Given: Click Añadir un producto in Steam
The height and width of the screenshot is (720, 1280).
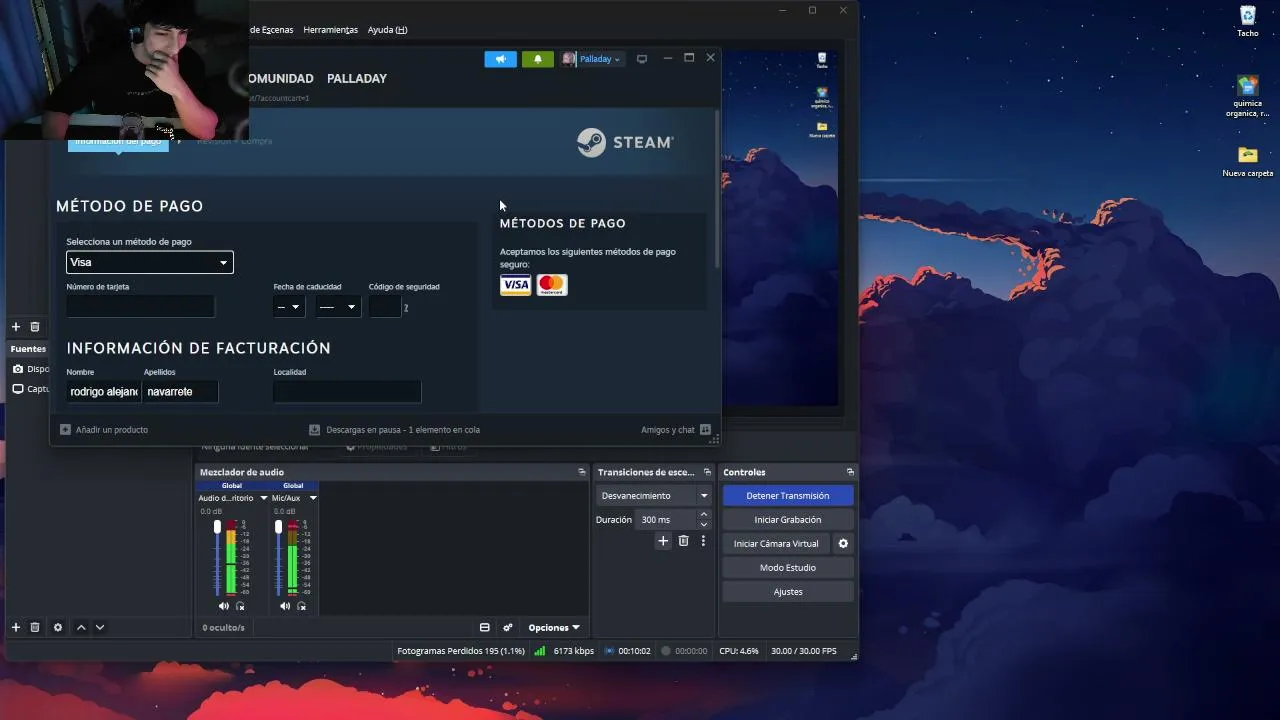Looking at the screenshot, I should click(x=104, y=430).
